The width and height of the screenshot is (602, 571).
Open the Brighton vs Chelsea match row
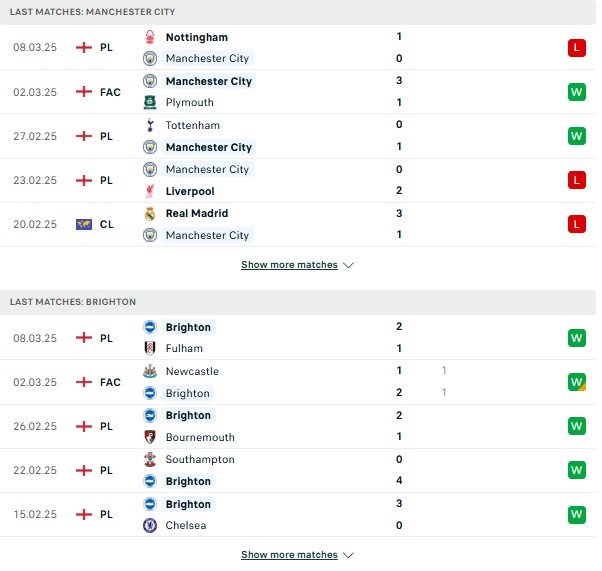pyautogui.click(x=298, y=515)
